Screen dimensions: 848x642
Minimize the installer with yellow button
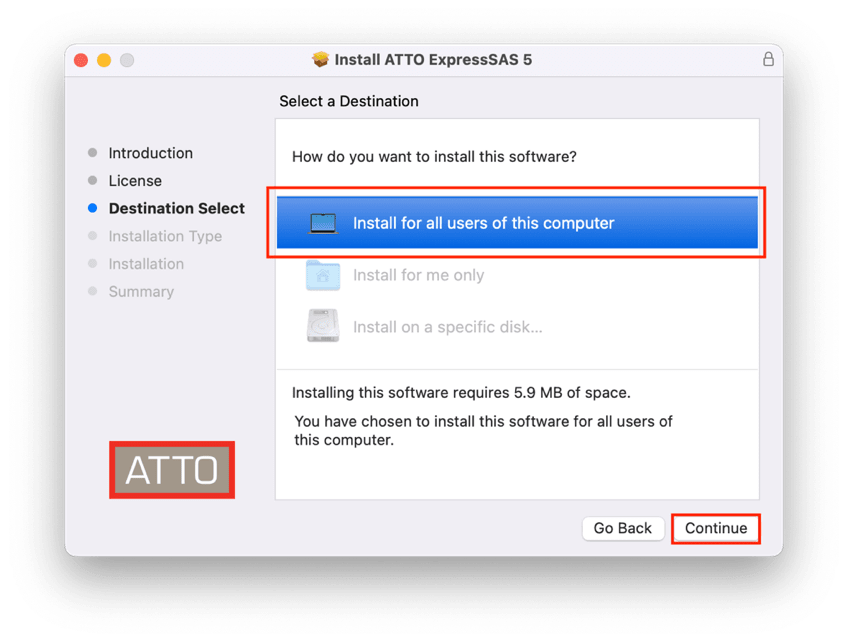click(x=104, y=60)
